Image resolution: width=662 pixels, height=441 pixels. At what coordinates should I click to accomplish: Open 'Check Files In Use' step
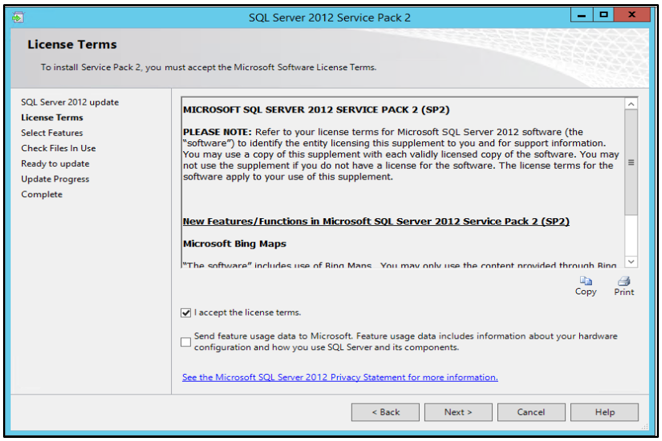click(x=58, y=148)
